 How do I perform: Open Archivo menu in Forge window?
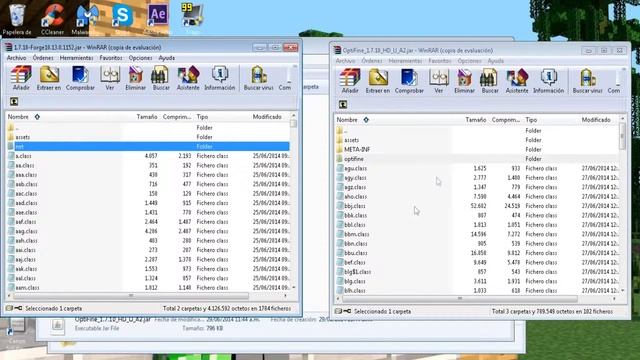point(16,58)
